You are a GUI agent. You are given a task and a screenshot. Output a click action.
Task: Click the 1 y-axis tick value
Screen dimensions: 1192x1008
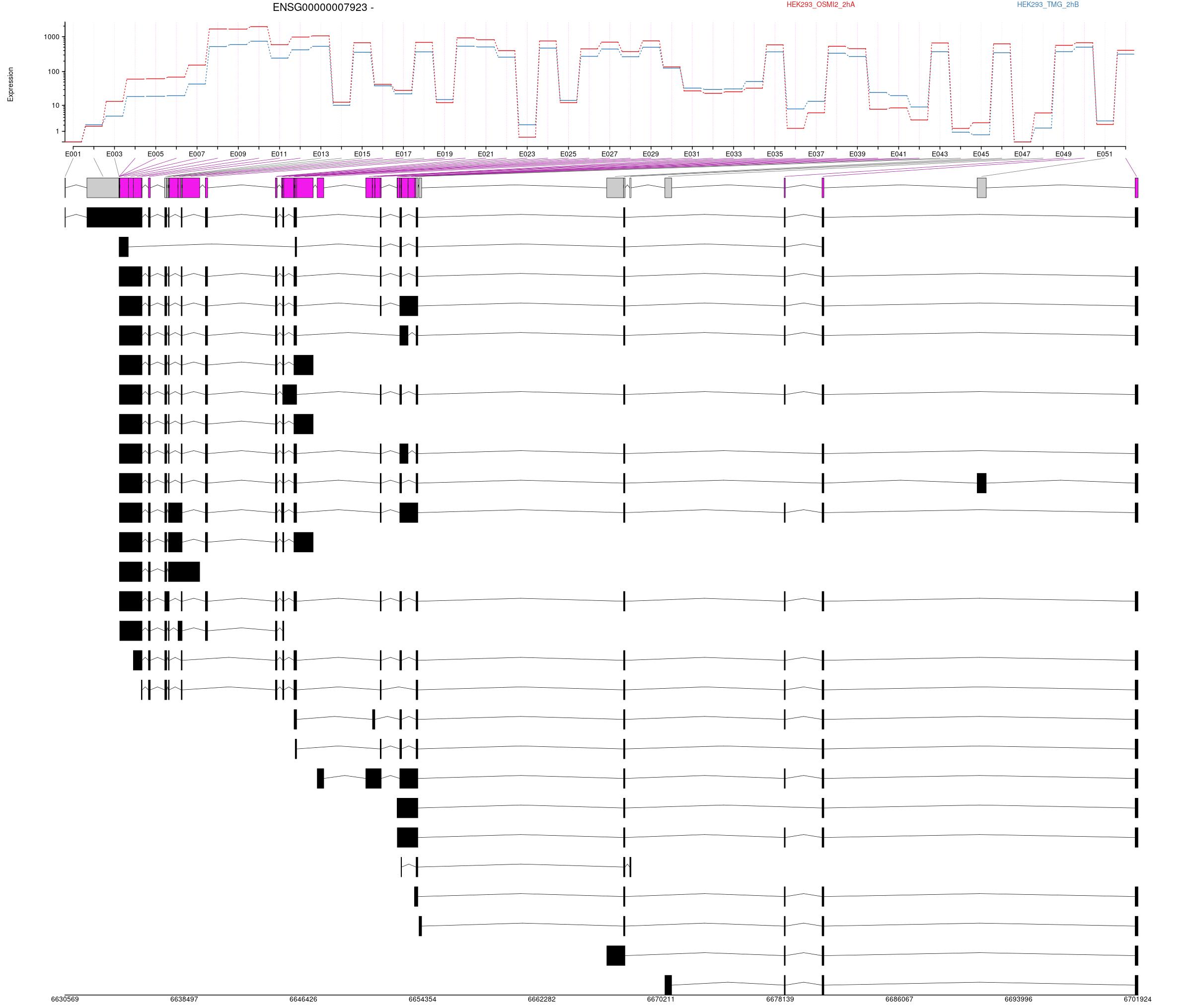tap(58, 132)
